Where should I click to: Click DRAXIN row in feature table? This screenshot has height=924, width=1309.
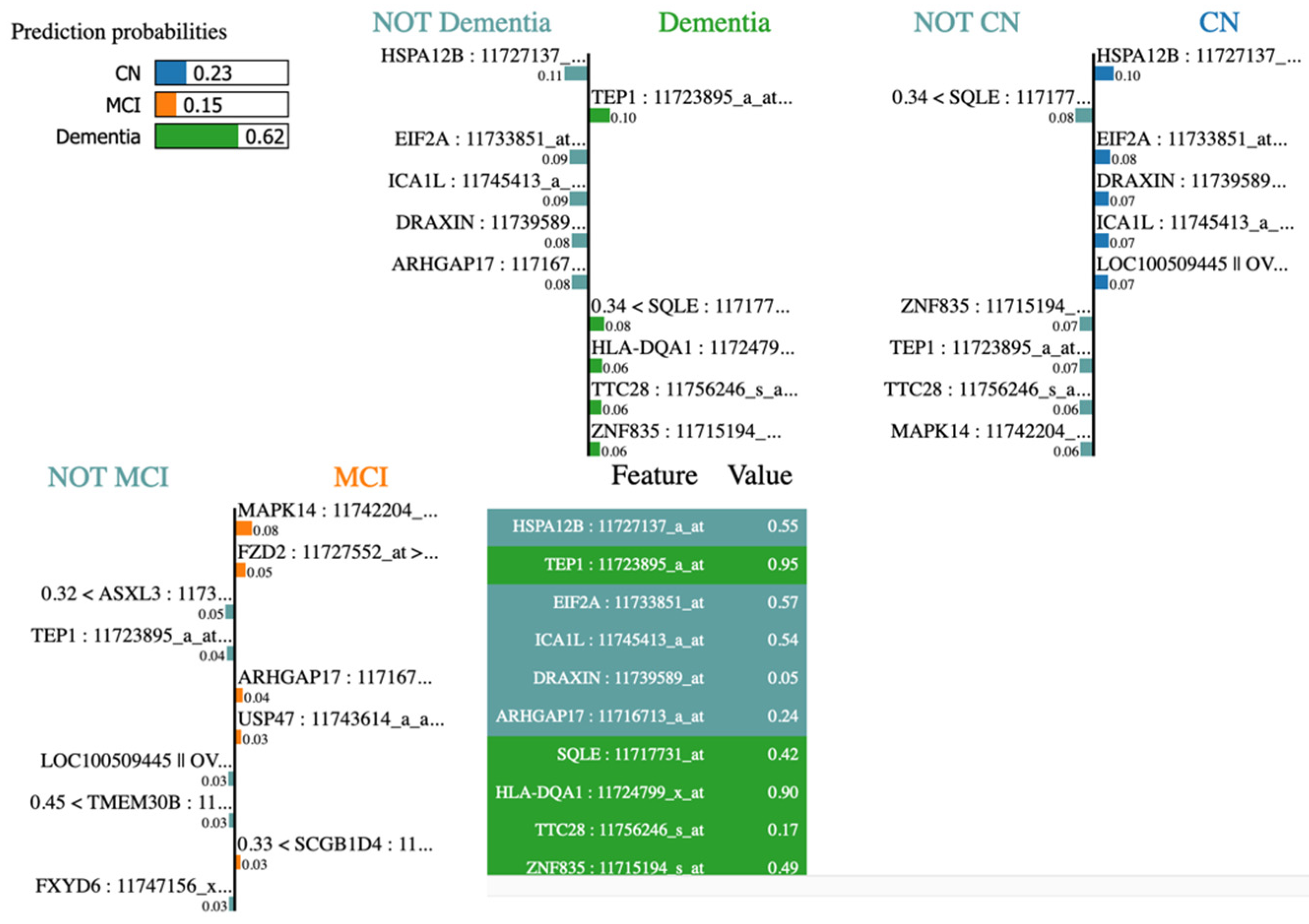point(646,678)
